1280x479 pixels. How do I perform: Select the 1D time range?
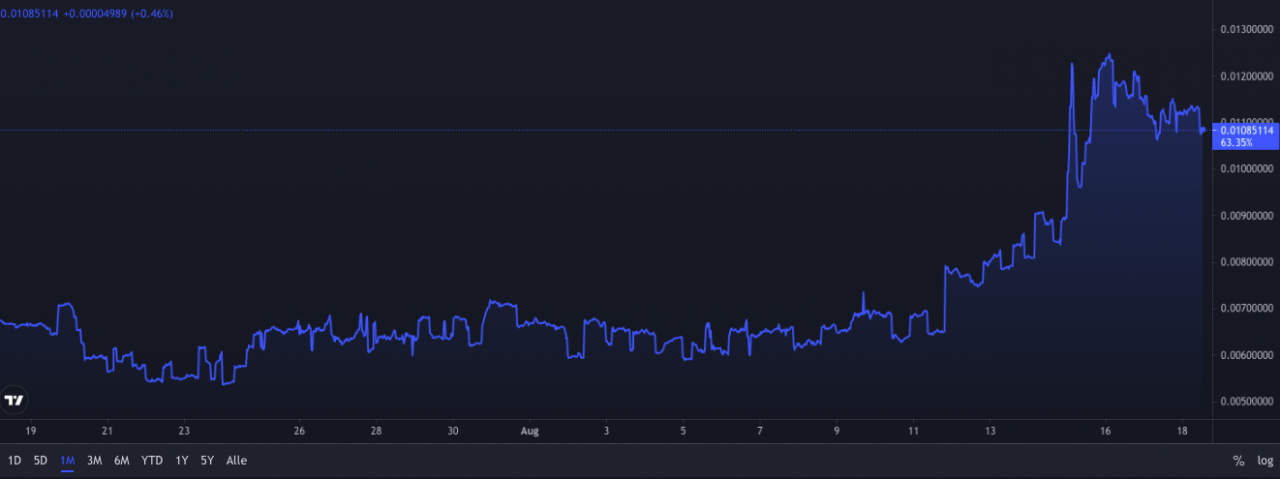point(14,461)
